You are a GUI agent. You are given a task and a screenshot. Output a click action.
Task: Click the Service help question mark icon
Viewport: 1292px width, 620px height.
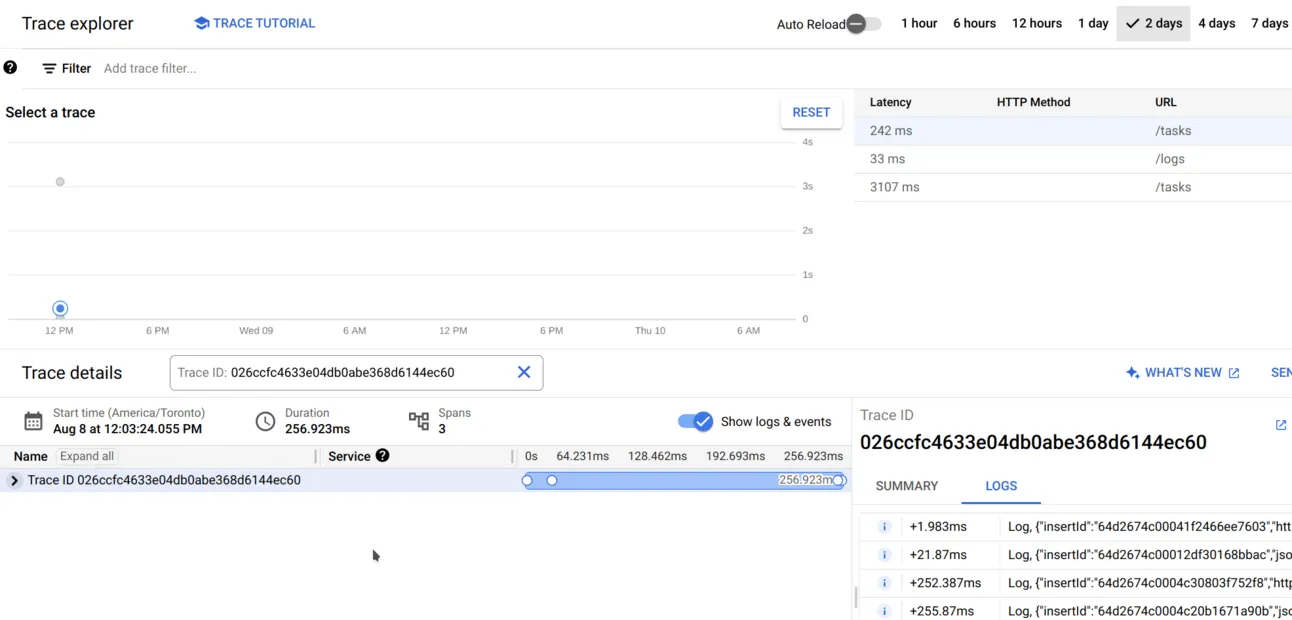pos(382,456)
